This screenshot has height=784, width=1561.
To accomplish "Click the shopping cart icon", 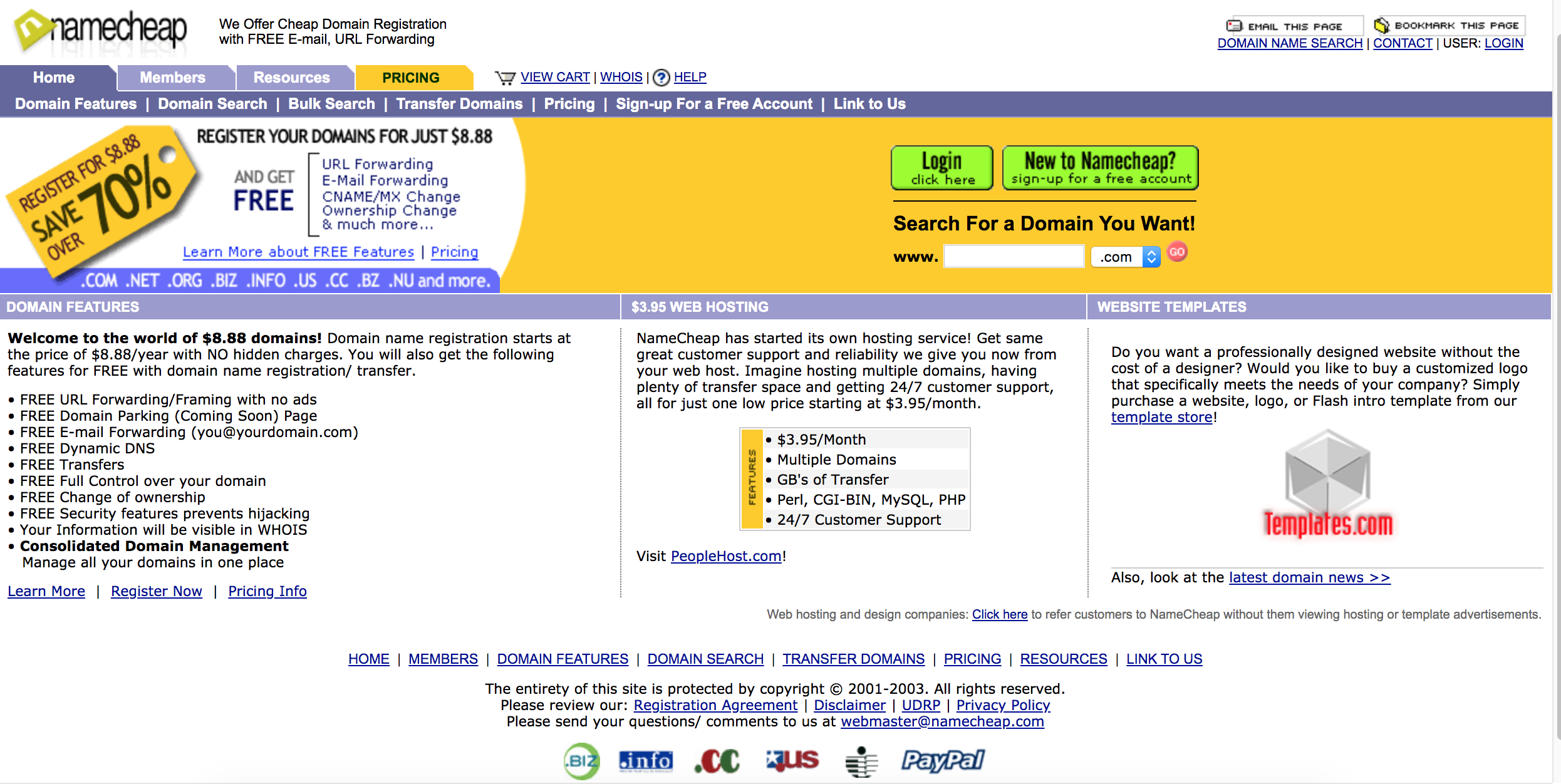I will [505, 78].
